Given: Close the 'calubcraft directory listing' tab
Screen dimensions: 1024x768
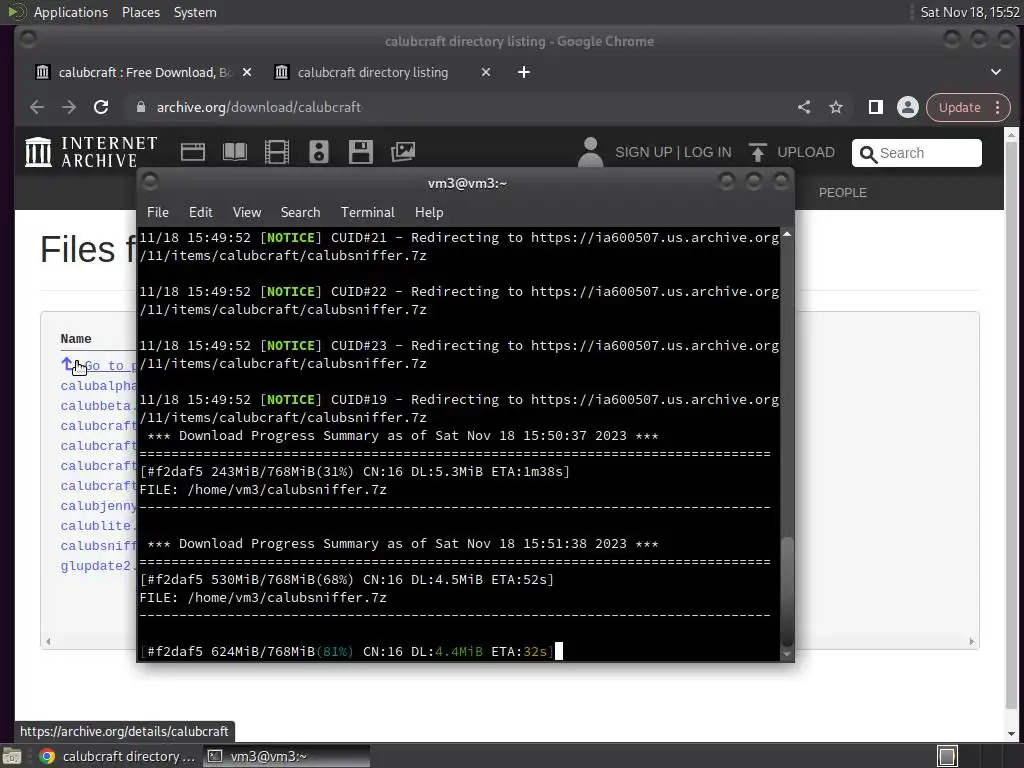Looking at the screenshot, I should pos(486,72).
